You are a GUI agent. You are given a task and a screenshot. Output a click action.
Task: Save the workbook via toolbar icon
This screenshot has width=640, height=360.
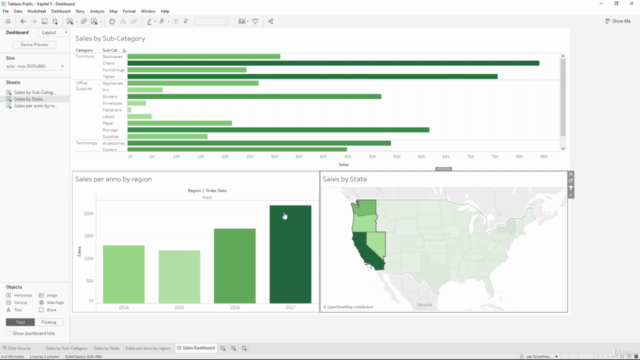click(44, 21)
